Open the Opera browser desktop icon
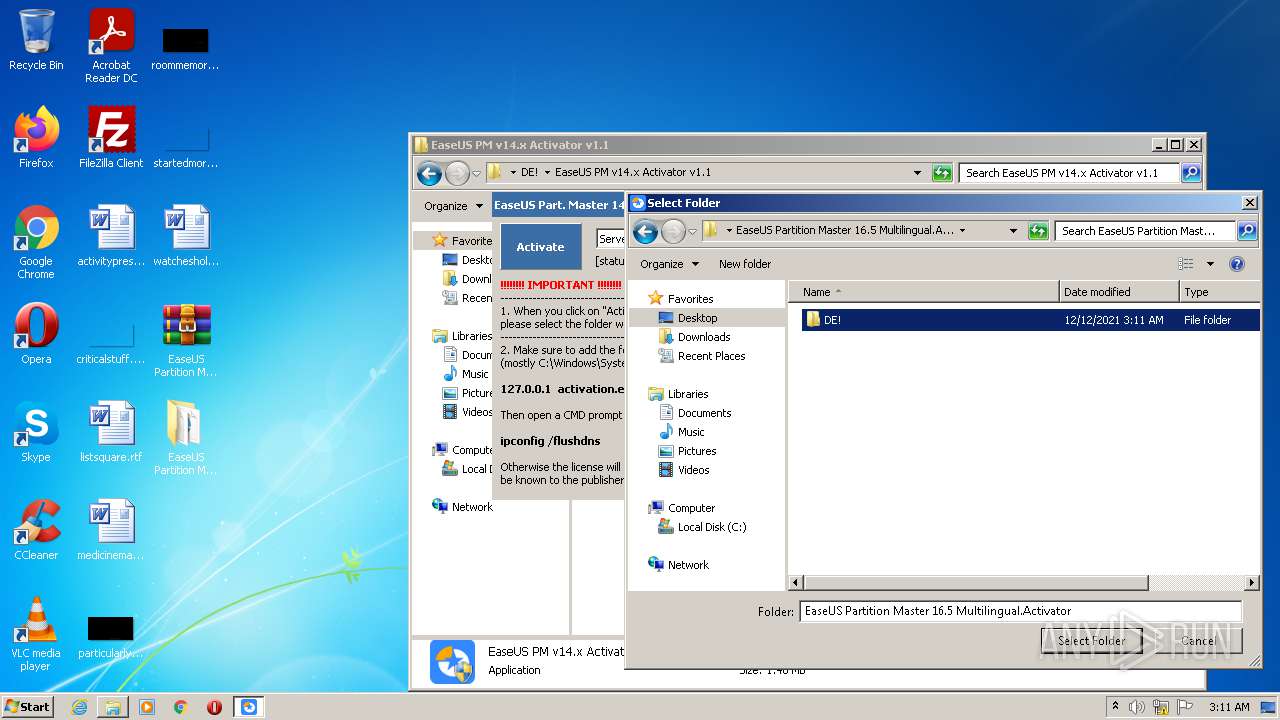 (x=36, y=334)
